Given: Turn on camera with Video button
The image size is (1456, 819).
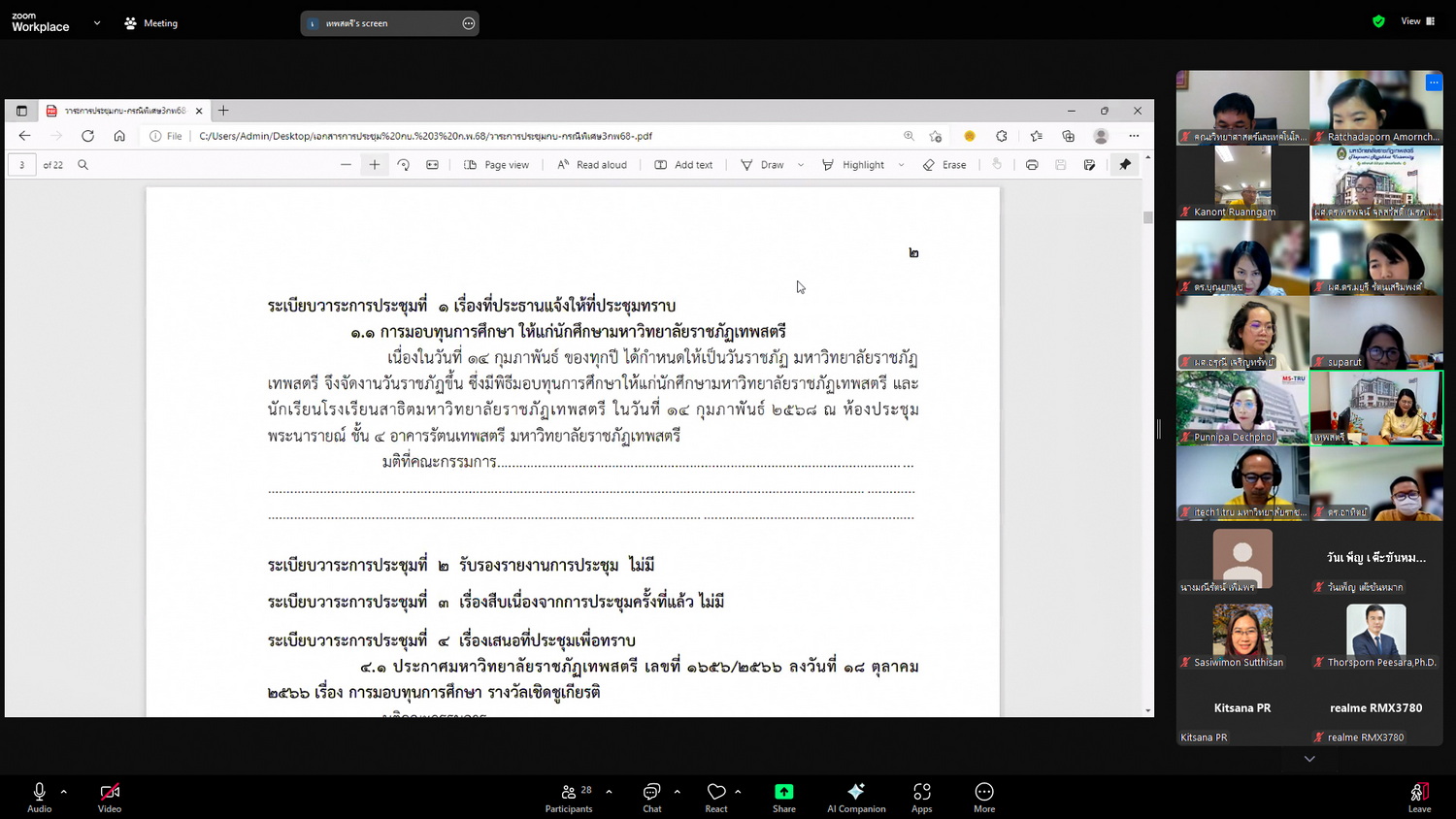Looking at the screenshot, I should (x=110, y=798).
